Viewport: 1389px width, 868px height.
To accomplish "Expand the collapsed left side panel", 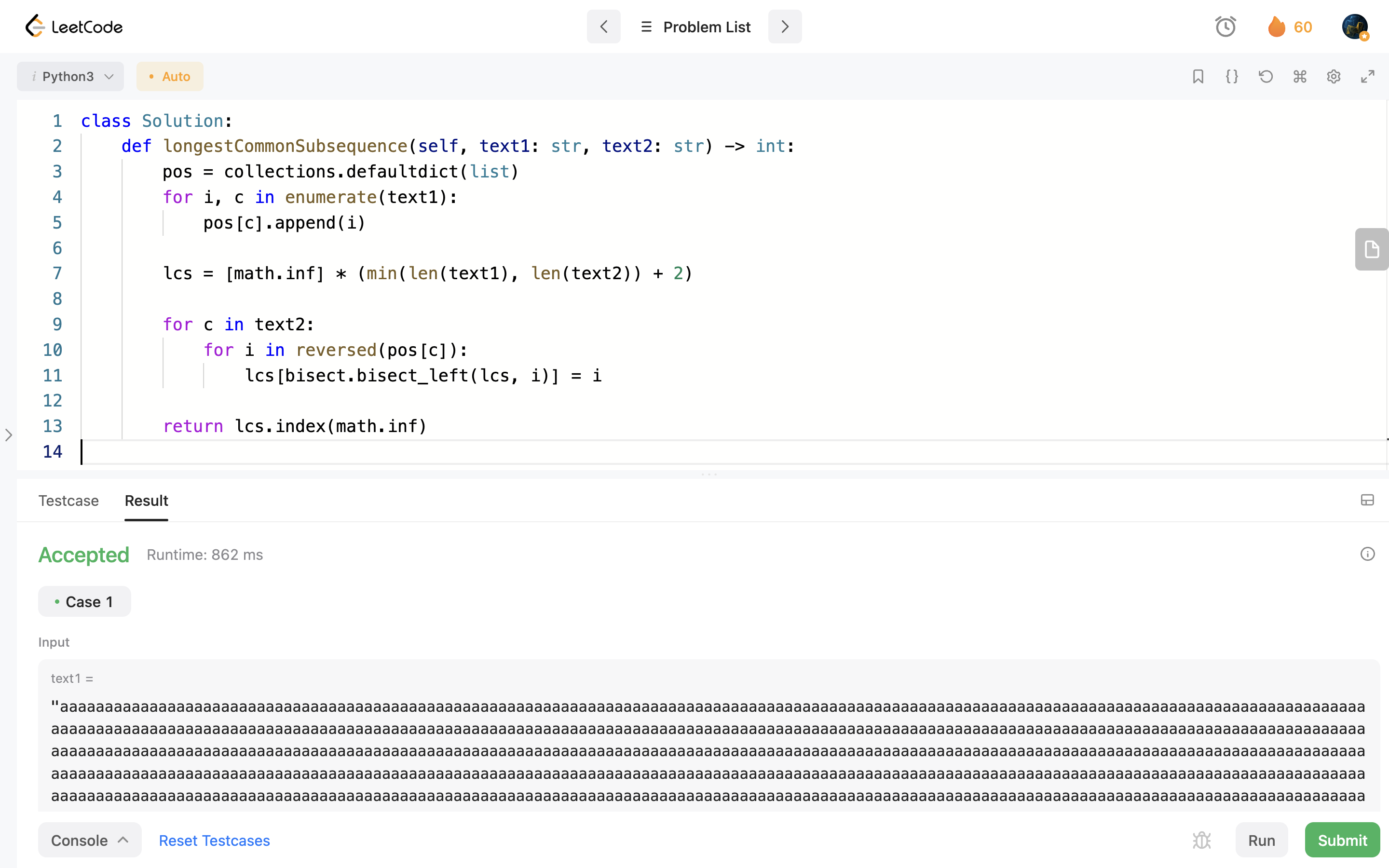I will (8, 435).
